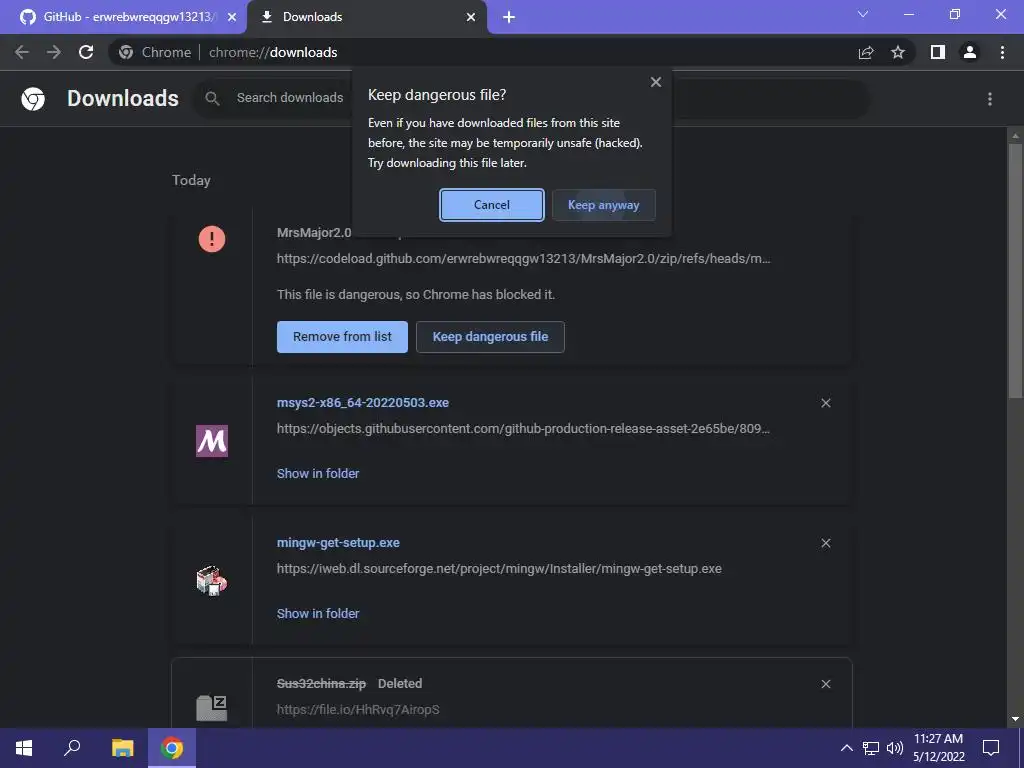
Task: Show mingw-get-setup.exe in folder
Action: [x=318, y=614]
